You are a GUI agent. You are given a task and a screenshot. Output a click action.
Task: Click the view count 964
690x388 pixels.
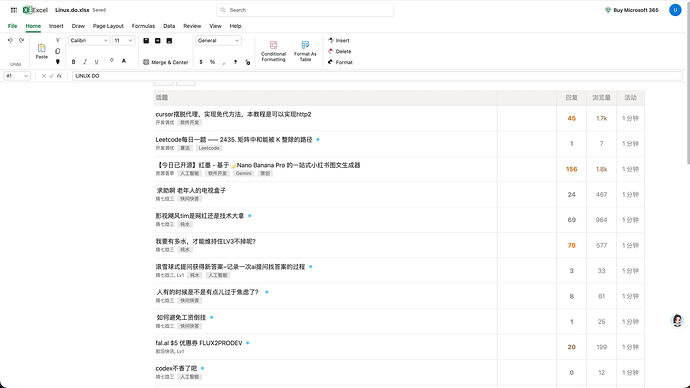pyautogui.click(x=601, y=220)
